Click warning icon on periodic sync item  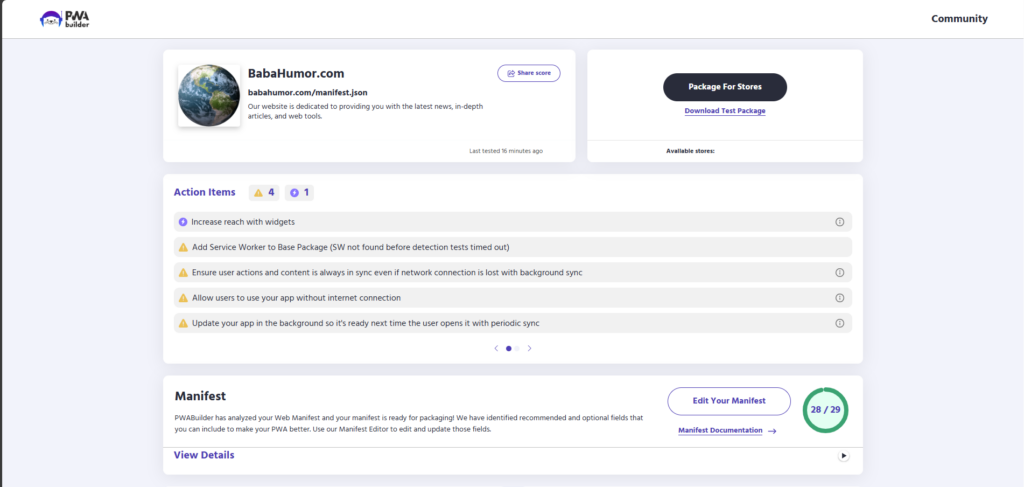(184, 323)
